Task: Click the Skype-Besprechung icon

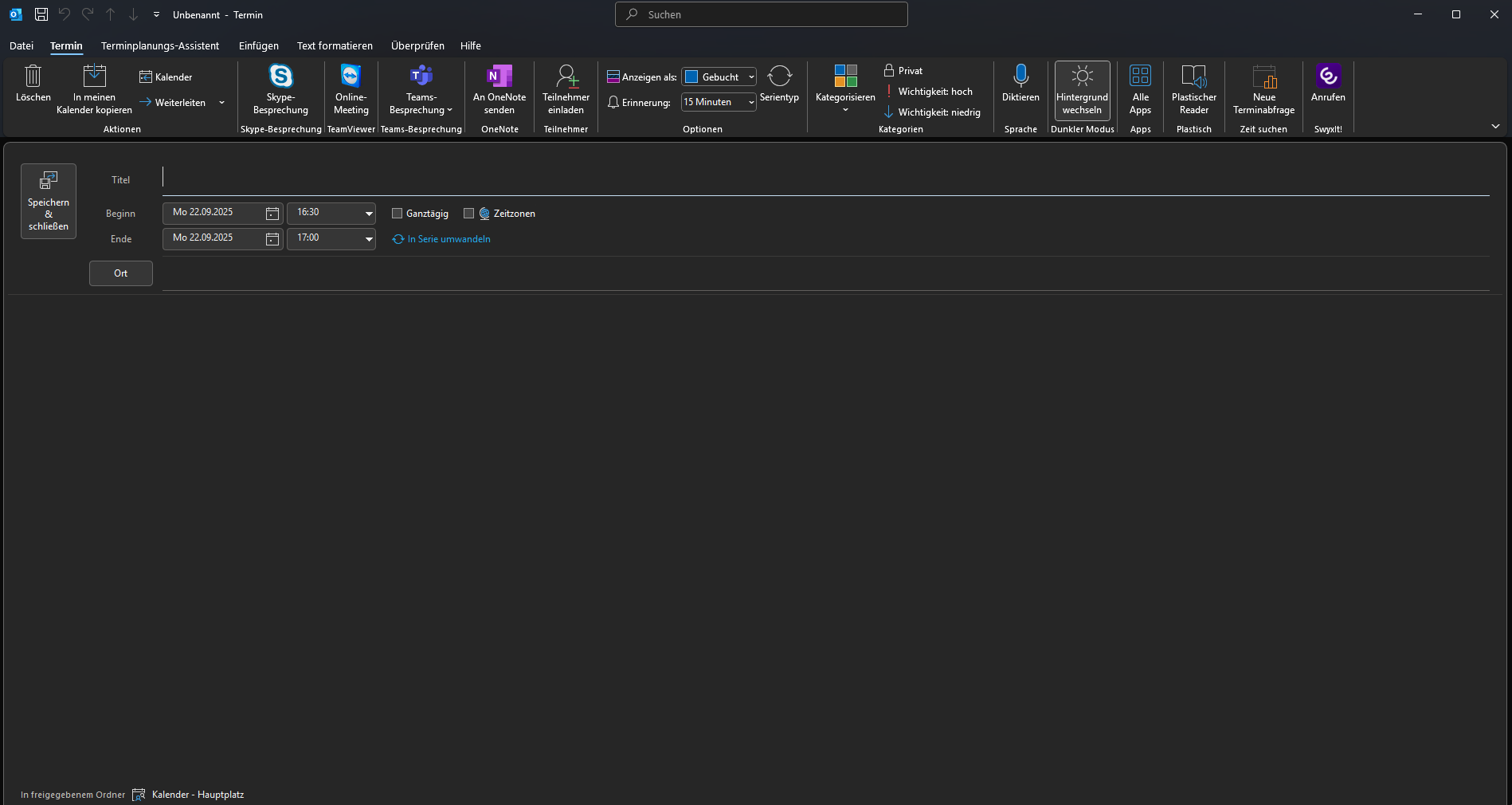Action: point(280,77)
